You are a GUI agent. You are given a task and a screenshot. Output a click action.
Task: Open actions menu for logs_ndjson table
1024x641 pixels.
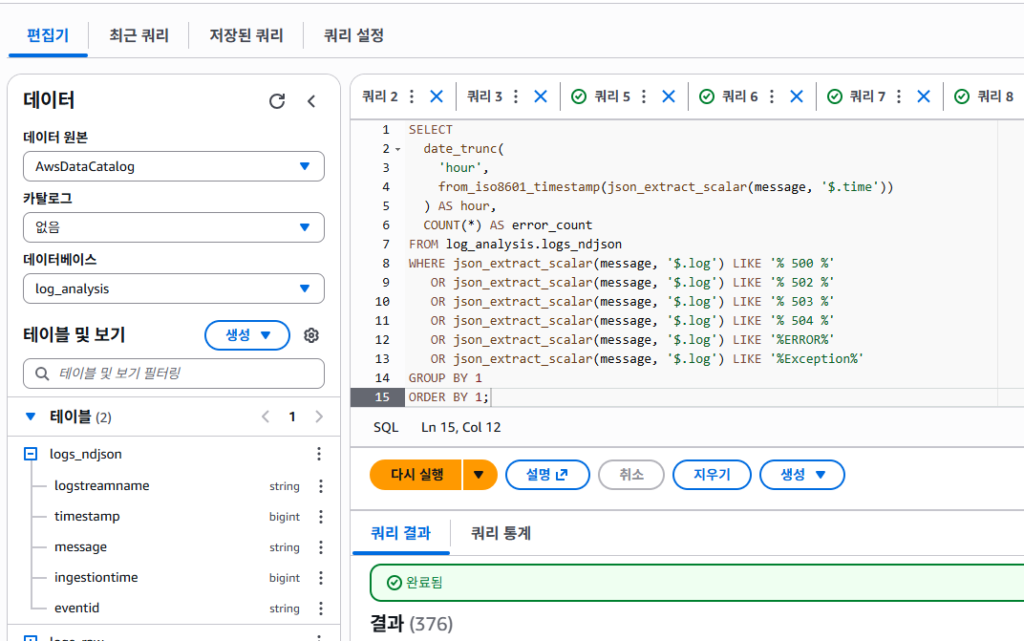(x=319, y=454)
